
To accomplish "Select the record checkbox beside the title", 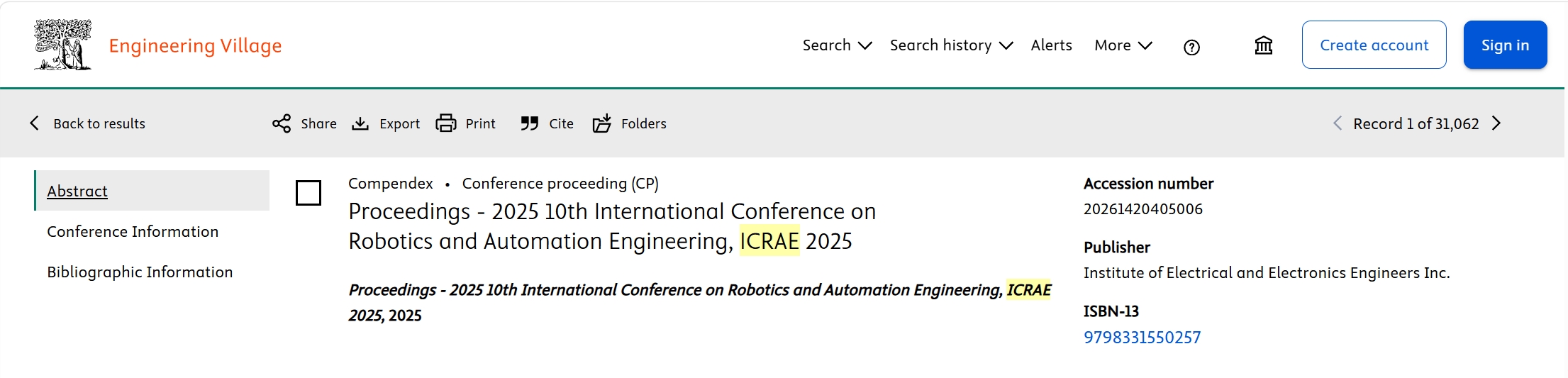I will click(x=308, y=193).
